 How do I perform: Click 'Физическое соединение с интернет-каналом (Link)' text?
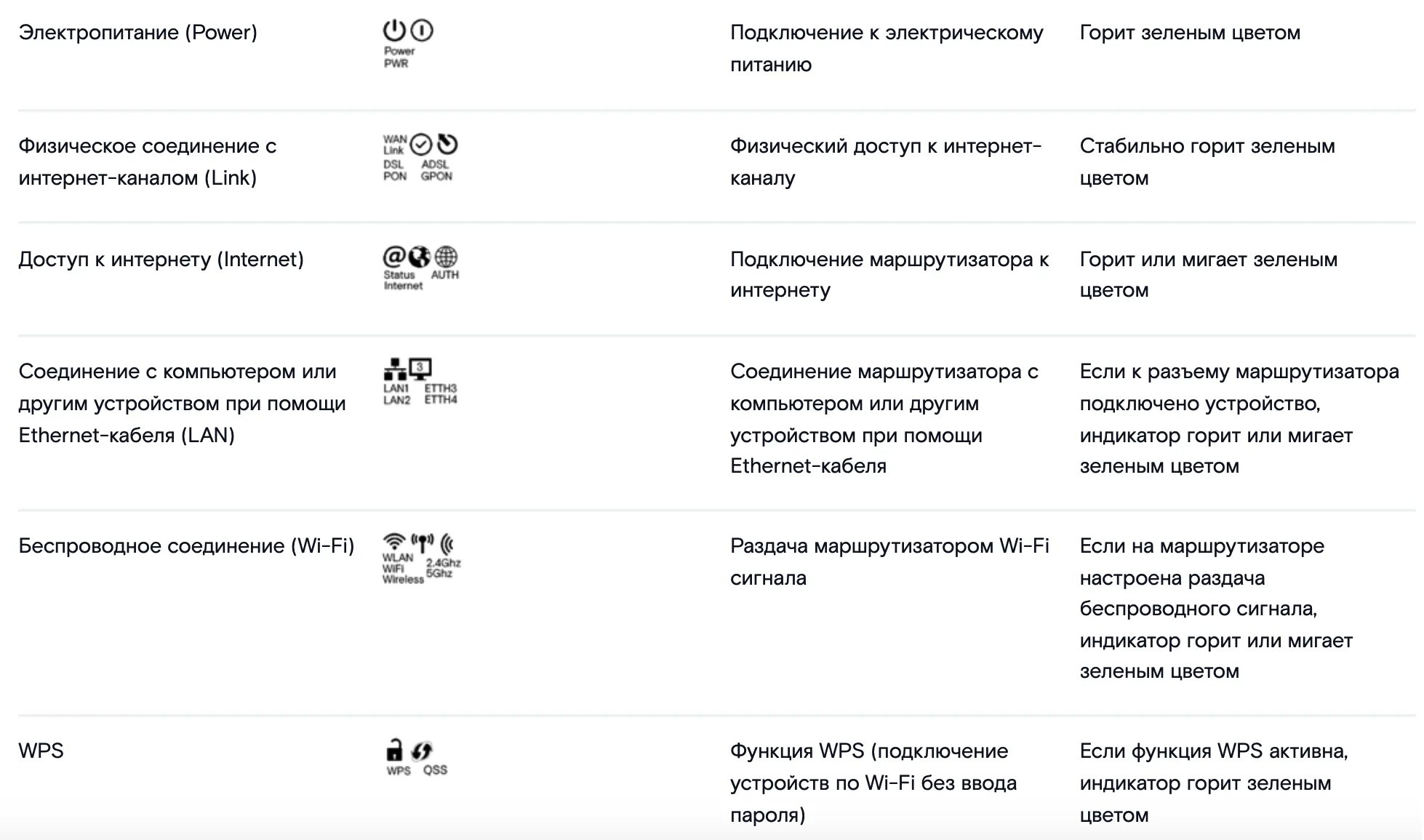coord(148,161)
